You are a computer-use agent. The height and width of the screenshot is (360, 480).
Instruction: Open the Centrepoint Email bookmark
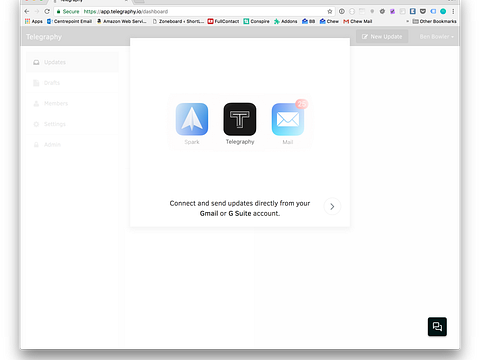coord(69,21)
